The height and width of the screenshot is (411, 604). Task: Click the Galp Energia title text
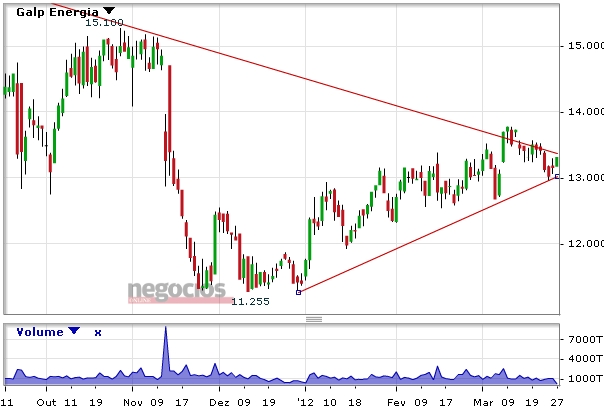57,12
